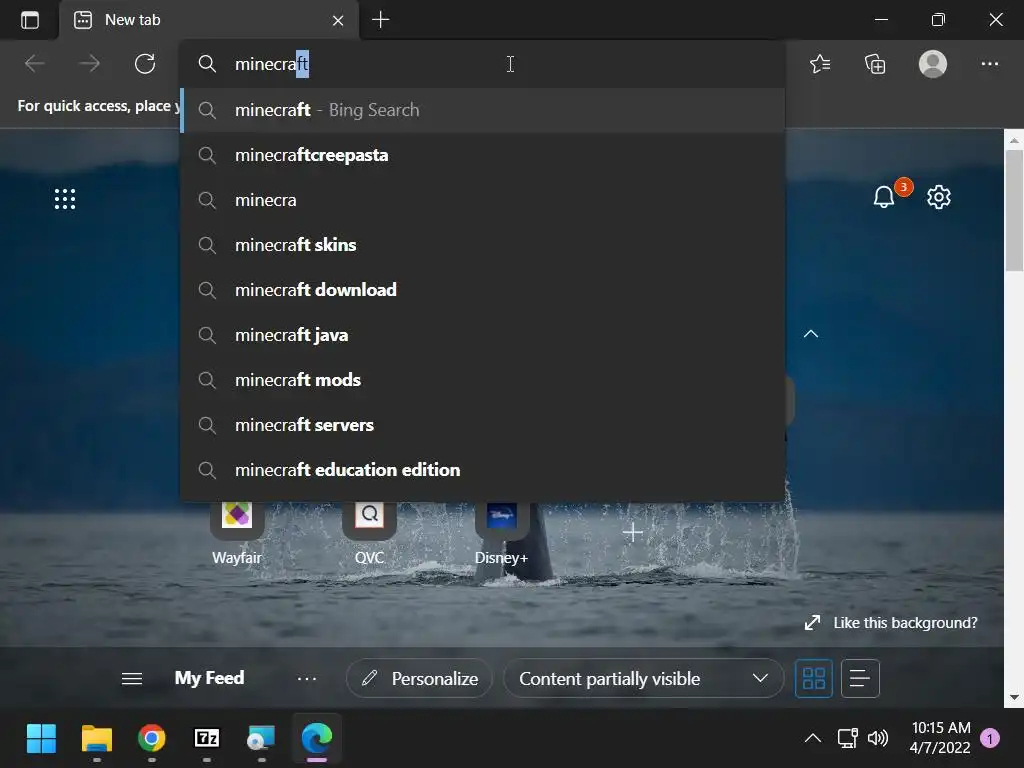
Task: Click the My Feed heading
Action: pyautogui.click(x=209, y=678)
